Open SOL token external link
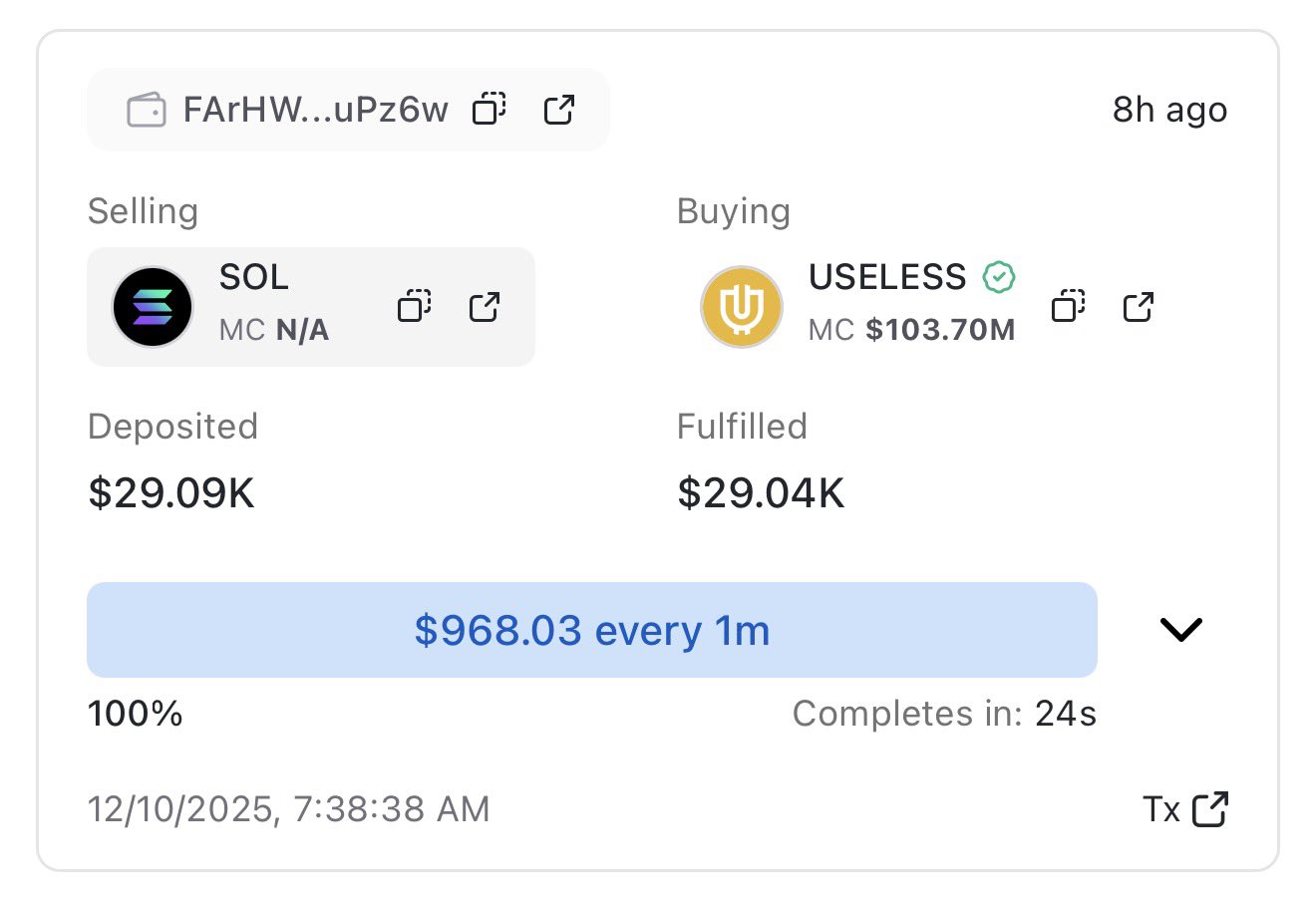This screenshot has width=1316, height=902. [485, 306]
